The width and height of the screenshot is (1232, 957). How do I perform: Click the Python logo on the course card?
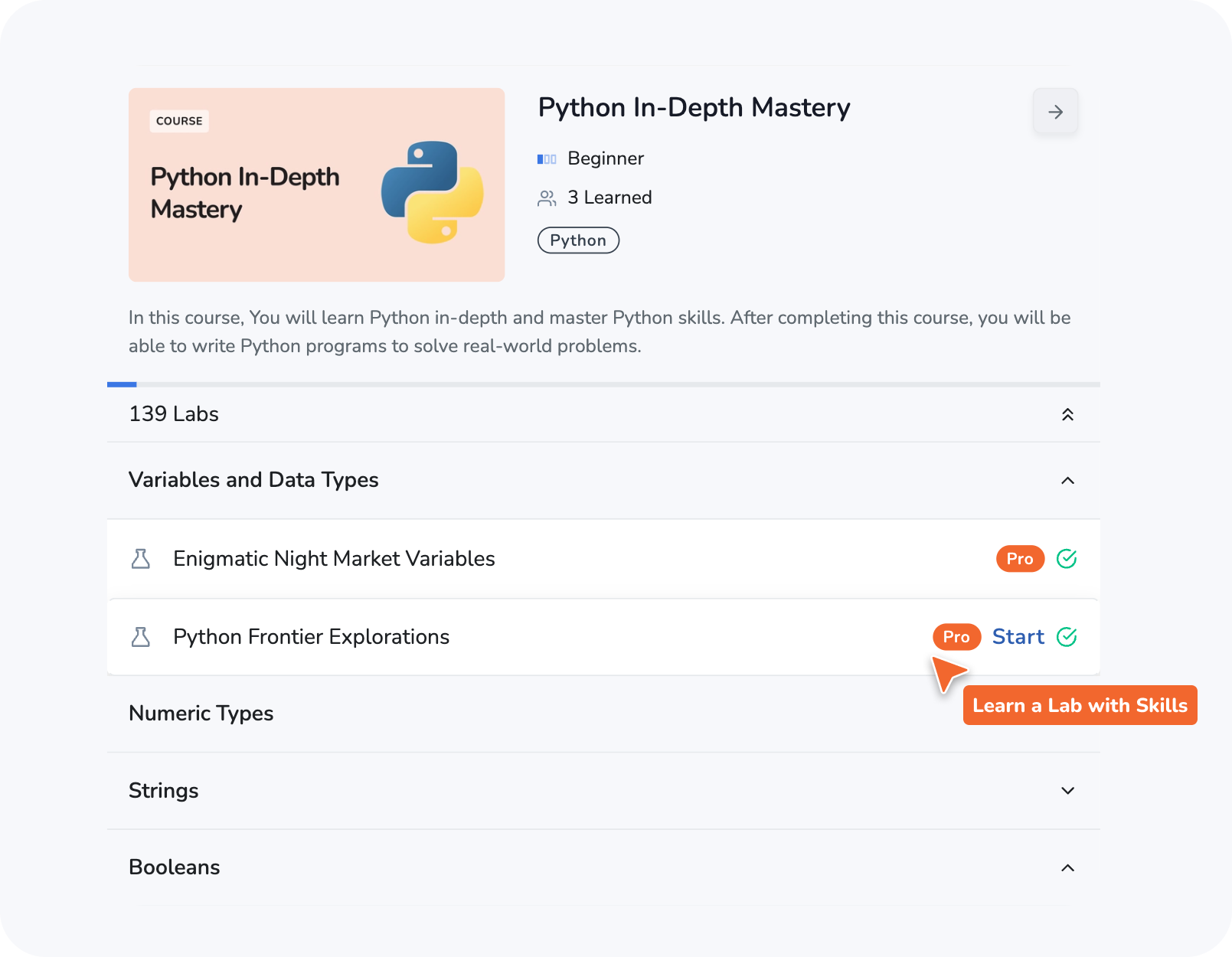click(x=433, y=192)
